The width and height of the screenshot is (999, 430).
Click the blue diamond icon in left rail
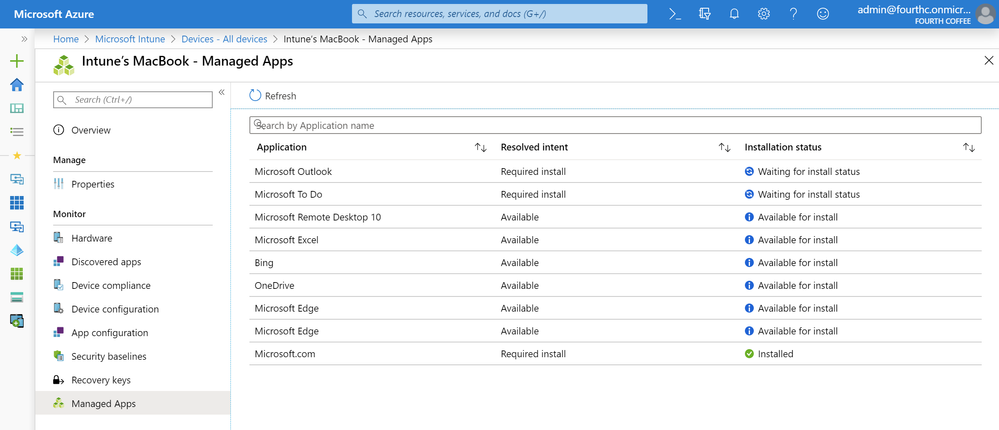click(17, 250)
